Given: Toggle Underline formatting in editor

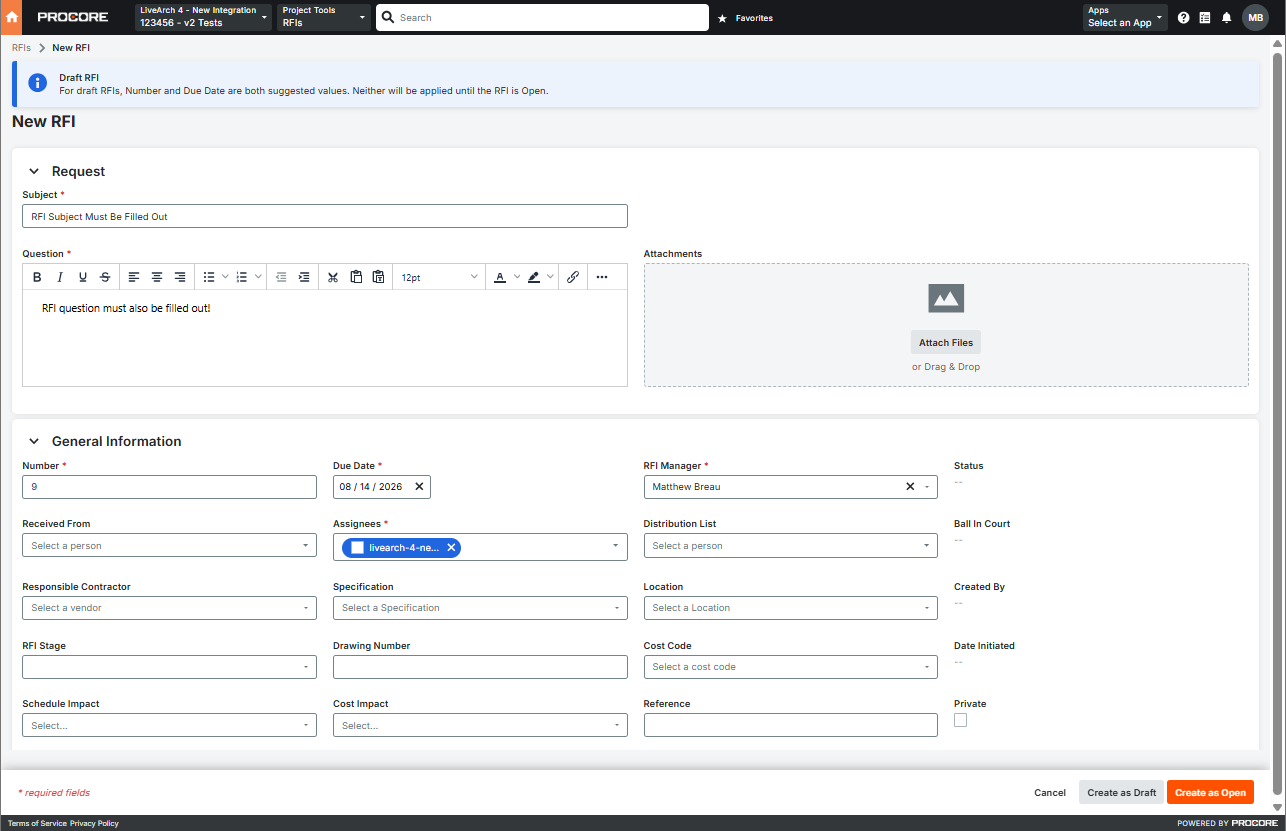Looking at the screenshot, I should point(83,277).
